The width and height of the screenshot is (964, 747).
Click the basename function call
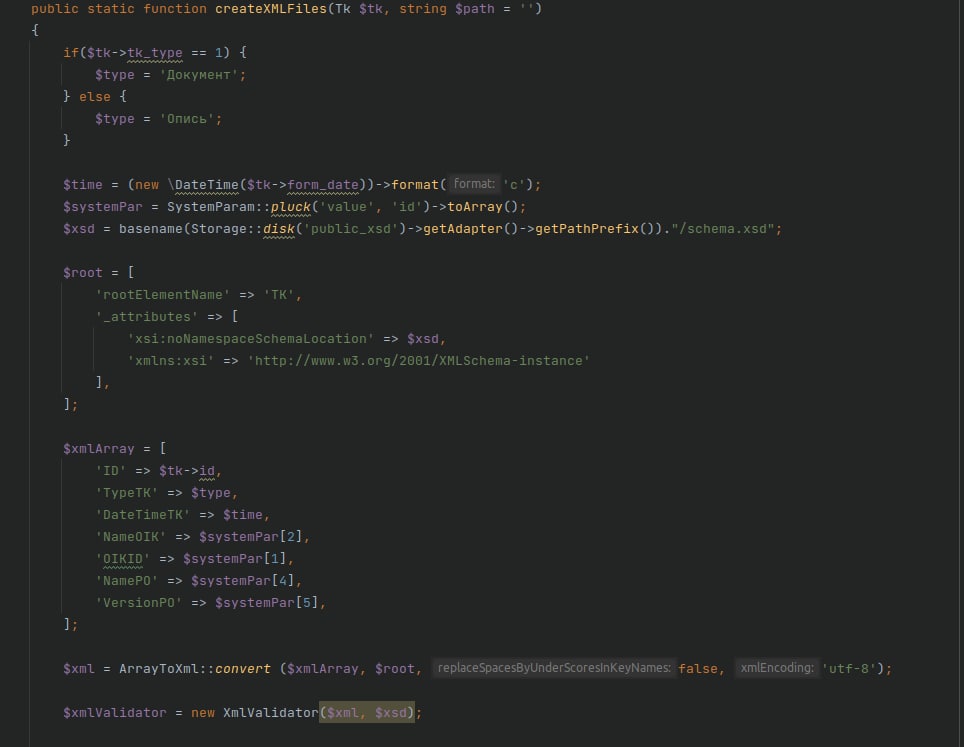click(151, 229)
